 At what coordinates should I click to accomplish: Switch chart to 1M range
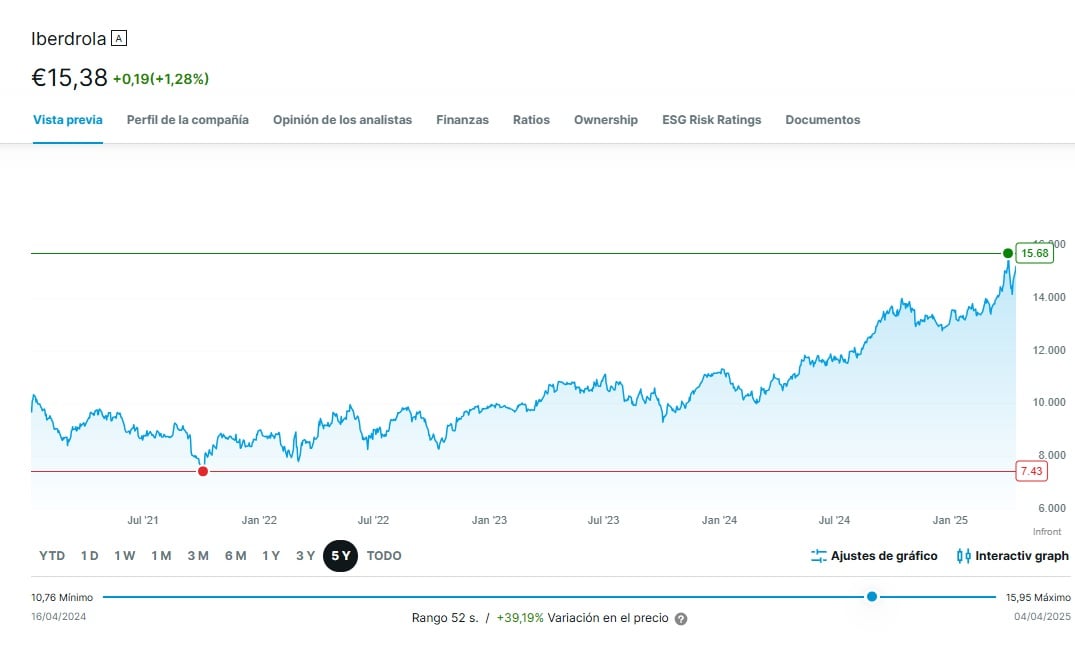click(x=161, y=556)
